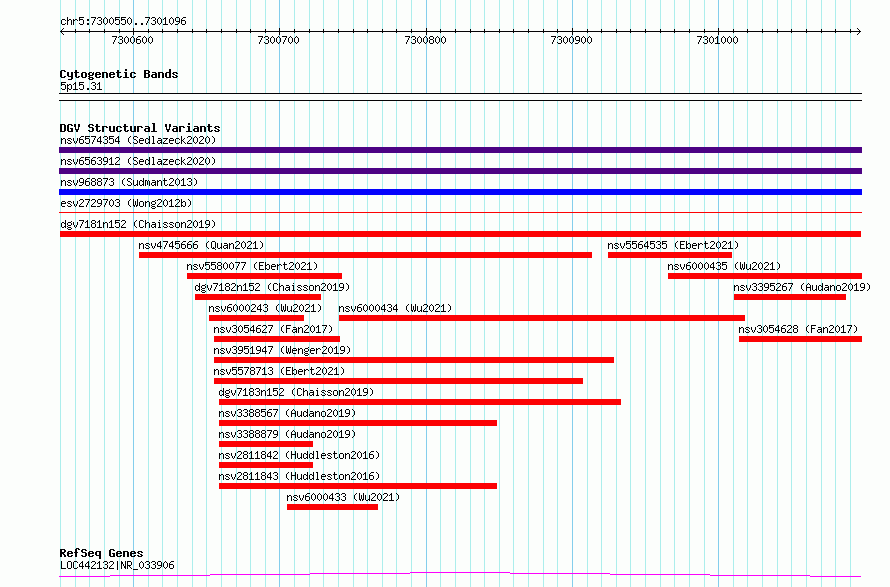Select the red bar under dgv7181n152
Image resolution: width=890 pixels, height=587 pixels.
coord(460,234)
